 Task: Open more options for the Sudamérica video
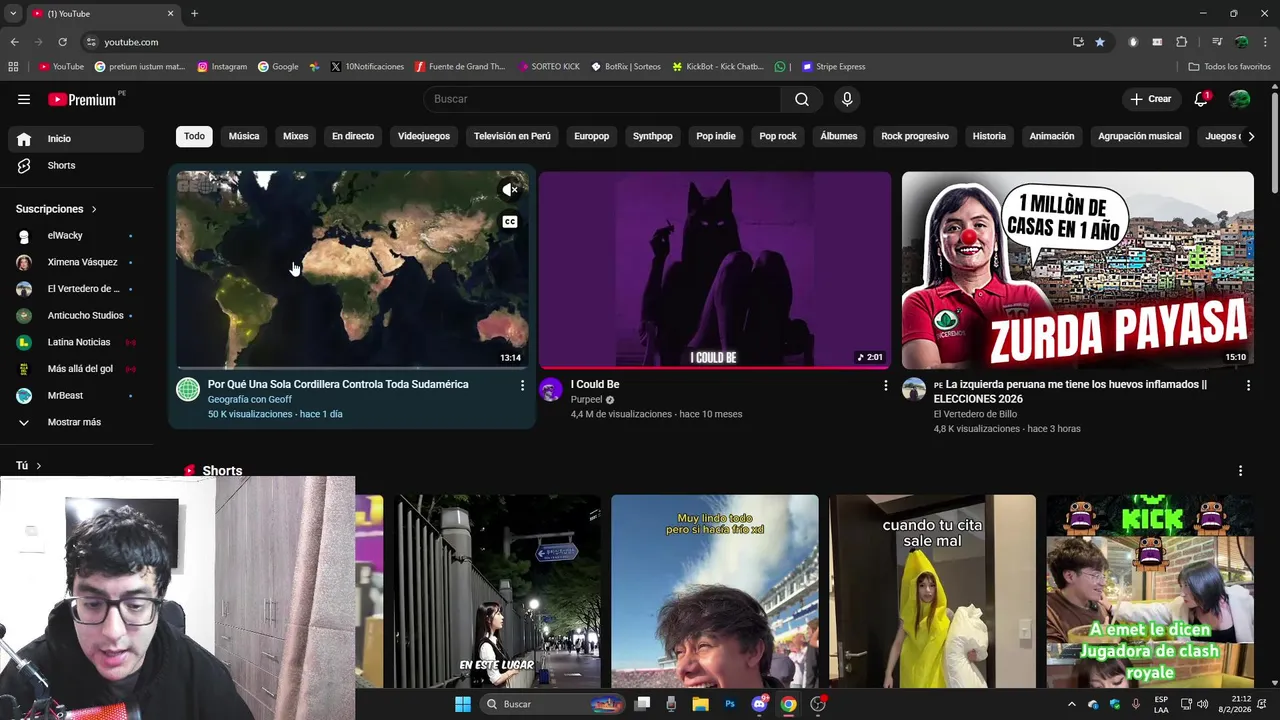pyautogui.click(x=522, y=385)
